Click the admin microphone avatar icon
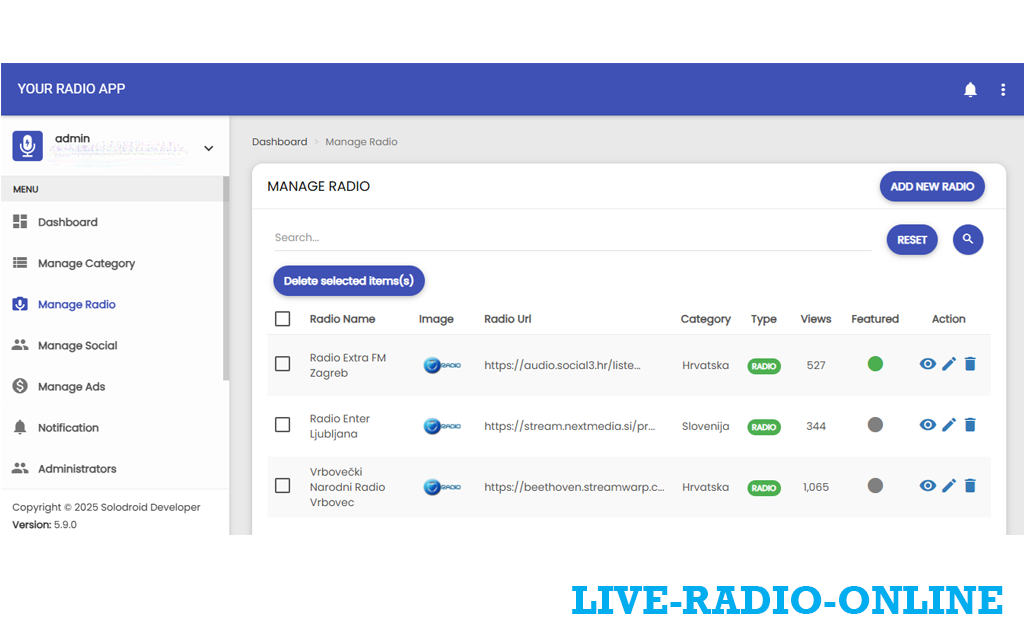This screenshot has width=1024, height=640. pos(28,146)
